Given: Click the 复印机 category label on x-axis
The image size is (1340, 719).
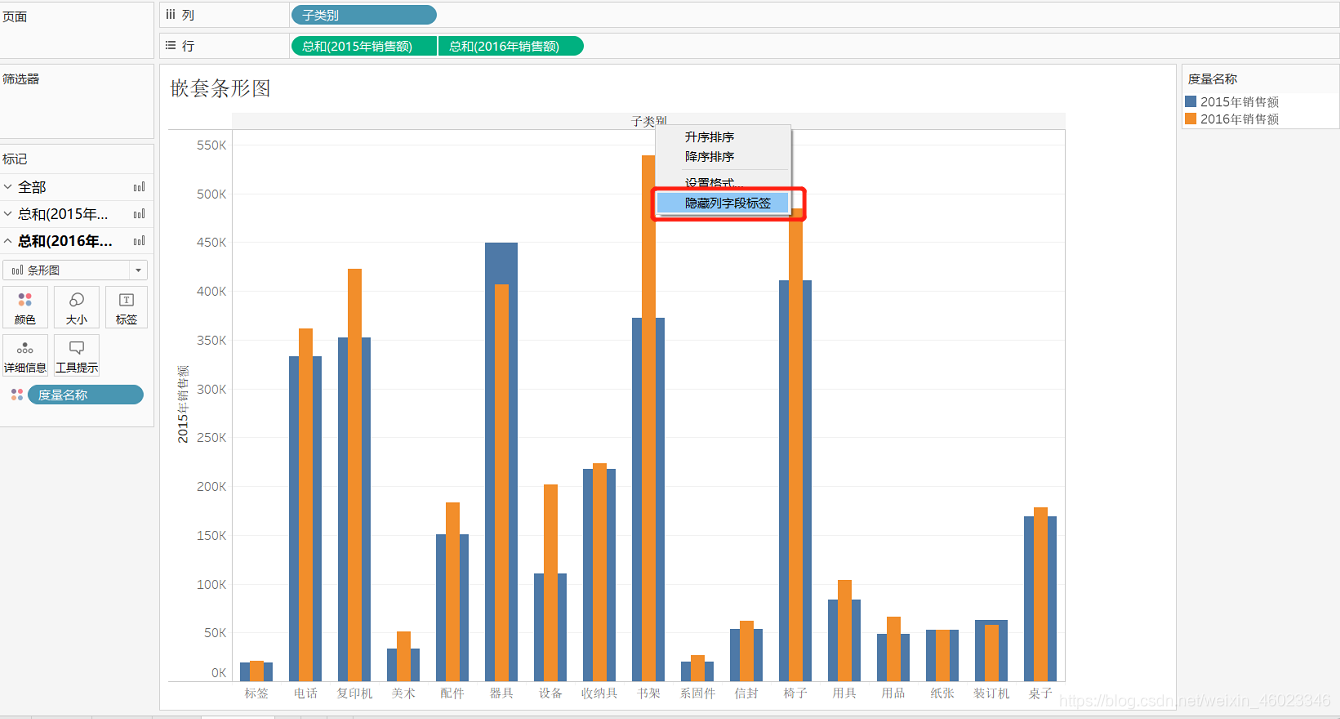Looking at the screenshot, I should [354, 693].
